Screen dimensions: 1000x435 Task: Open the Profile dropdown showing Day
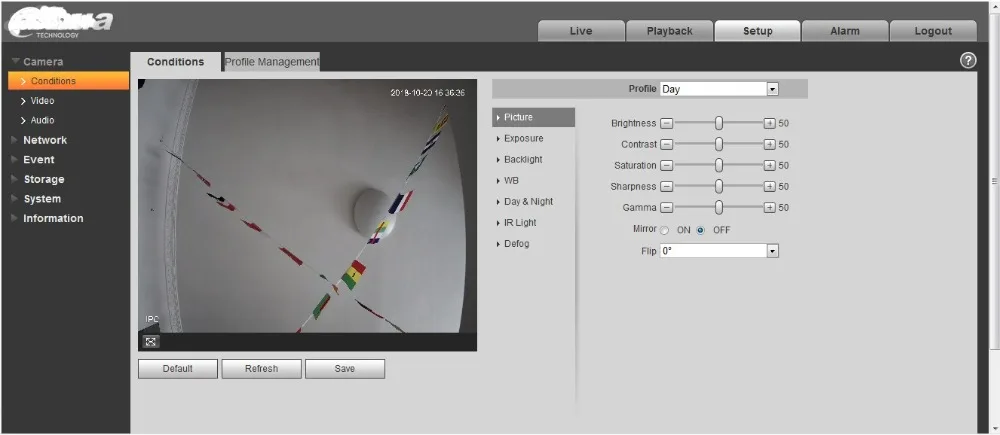719,89
